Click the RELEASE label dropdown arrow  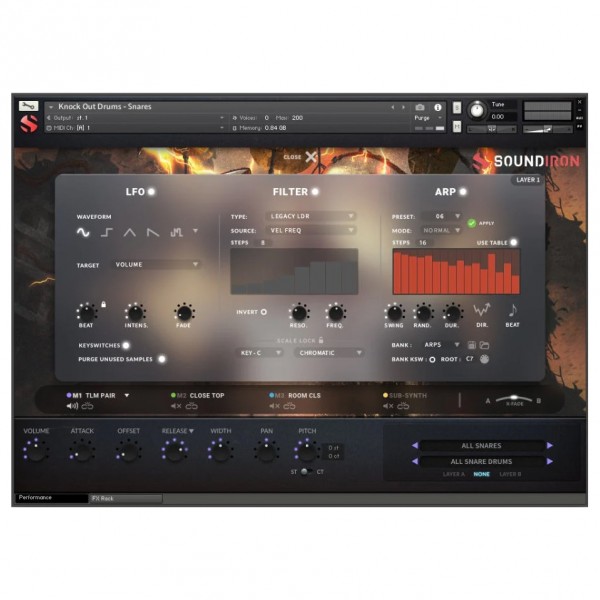(x=191, y=431)
